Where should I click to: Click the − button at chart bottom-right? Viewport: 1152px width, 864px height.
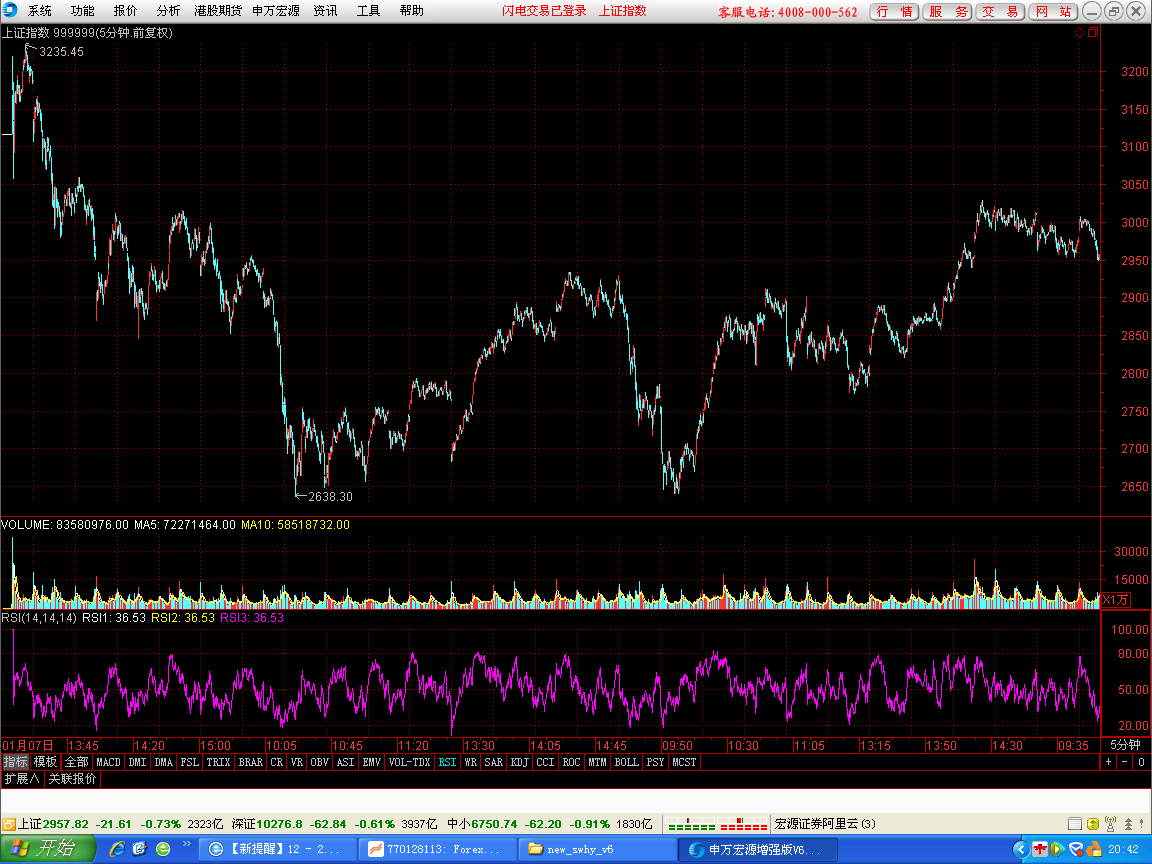(x=1125, y=762)
